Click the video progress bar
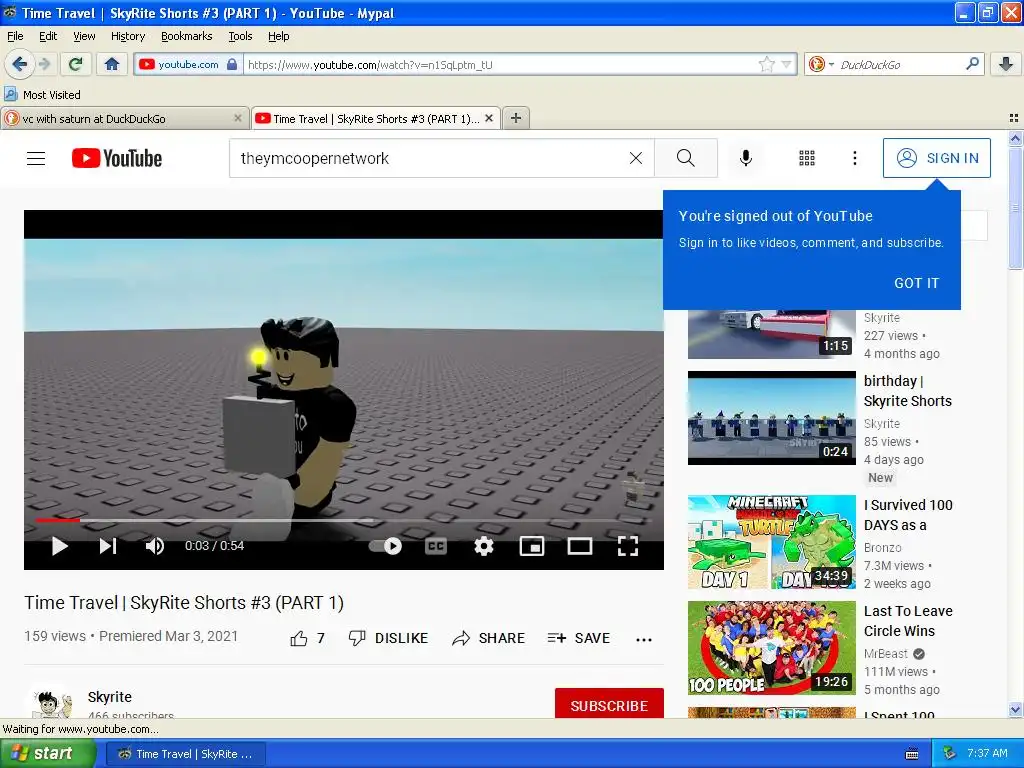Viewport: 1024px width, 768px height. point(344,520)
